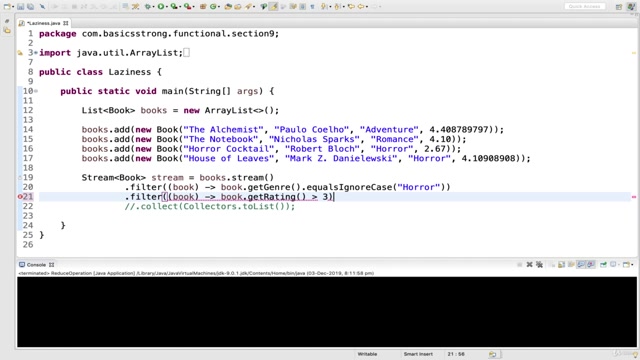
Task: Click the Restore view icon in left sidebar
Action: 7,21
